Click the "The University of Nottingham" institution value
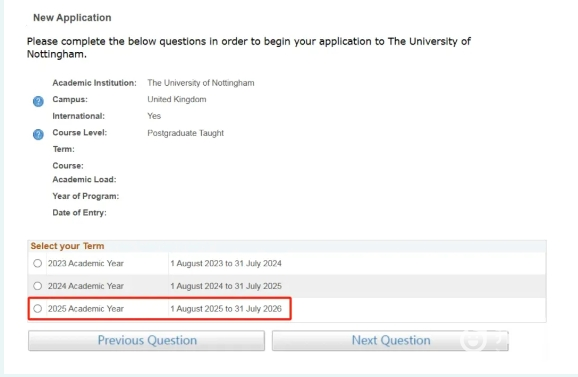This screenshot has height=377, width=578. pos(201,83)
